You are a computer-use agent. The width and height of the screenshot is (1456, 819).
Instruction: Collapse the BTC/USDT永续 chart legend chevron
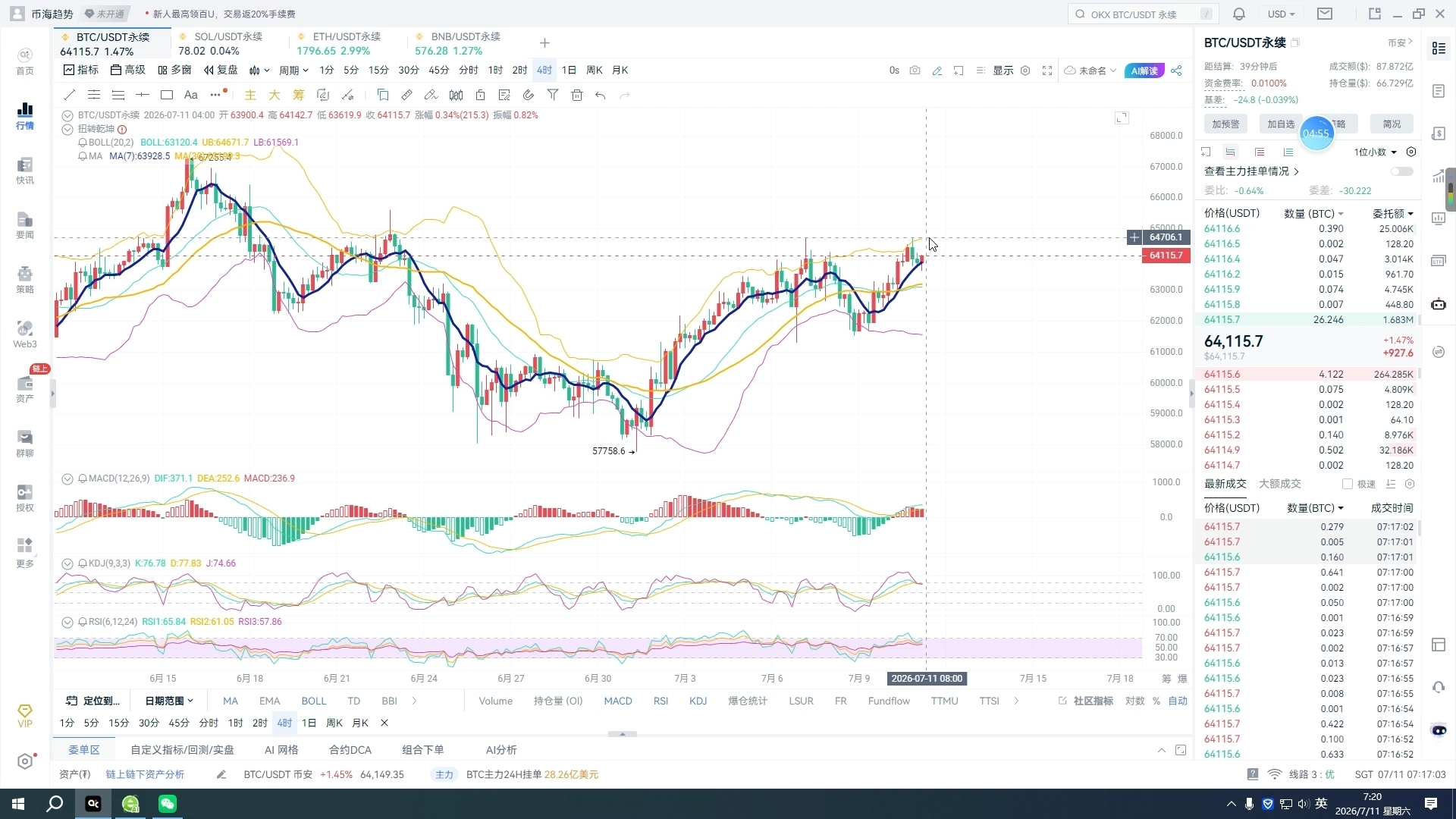(67, 115)
